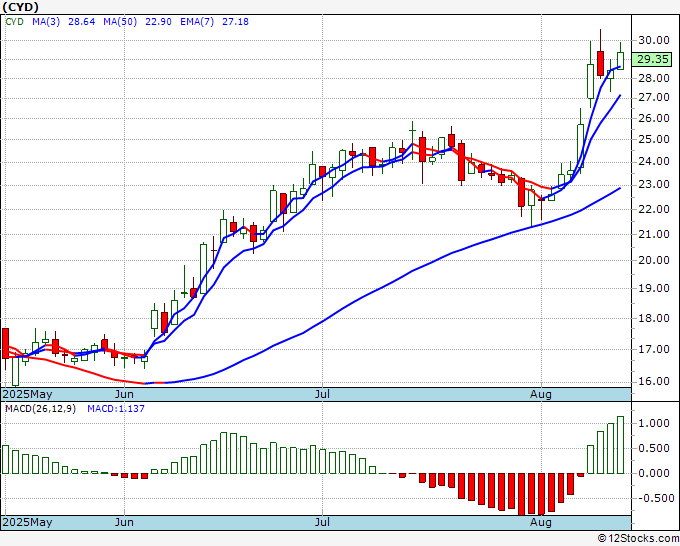Click the 0.000 MACD axis label
Screen dimensions: 680x546
[654, 473]
